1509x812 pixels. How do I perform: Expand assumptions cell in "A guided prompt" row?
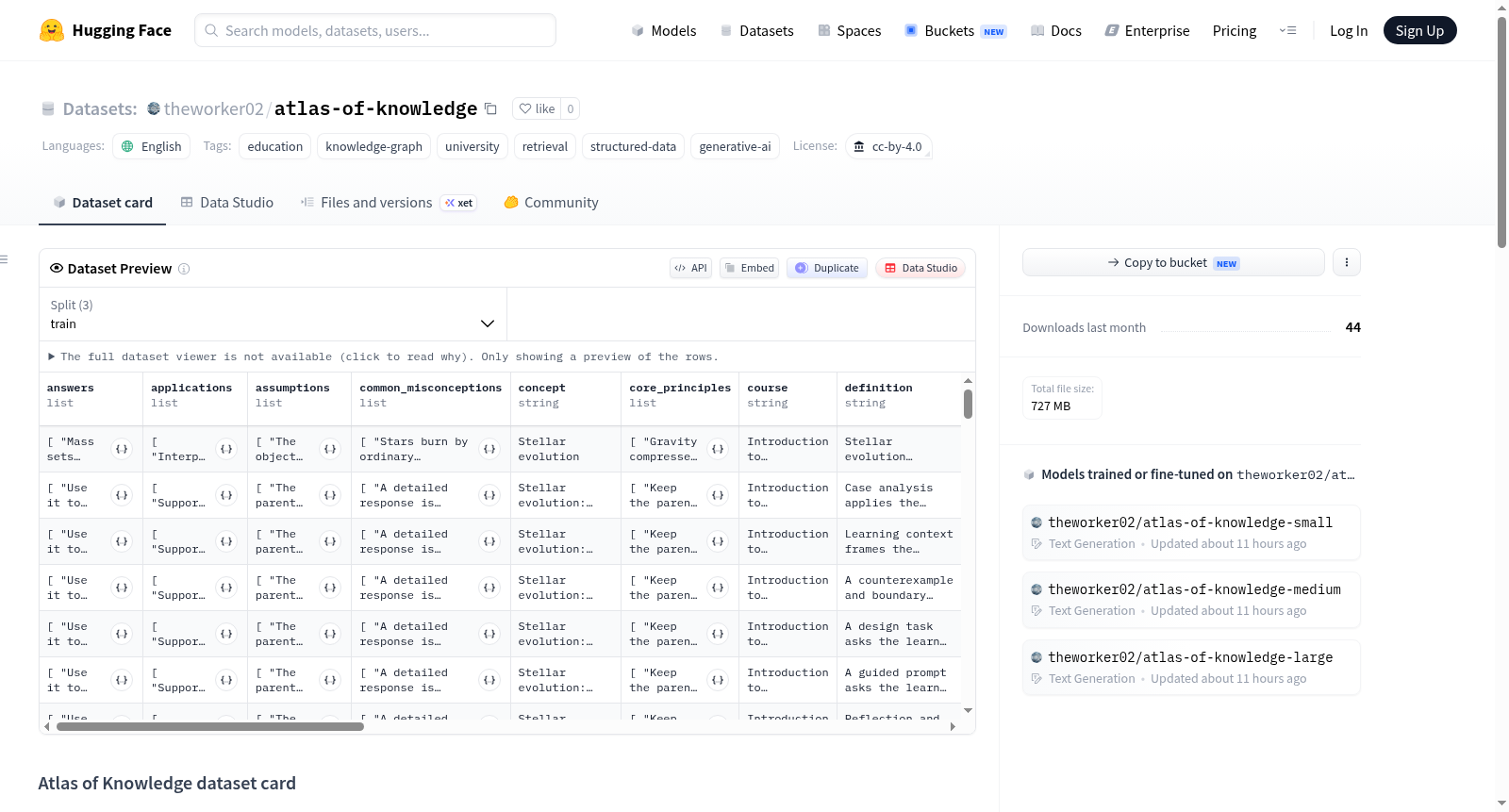point(330,680)
